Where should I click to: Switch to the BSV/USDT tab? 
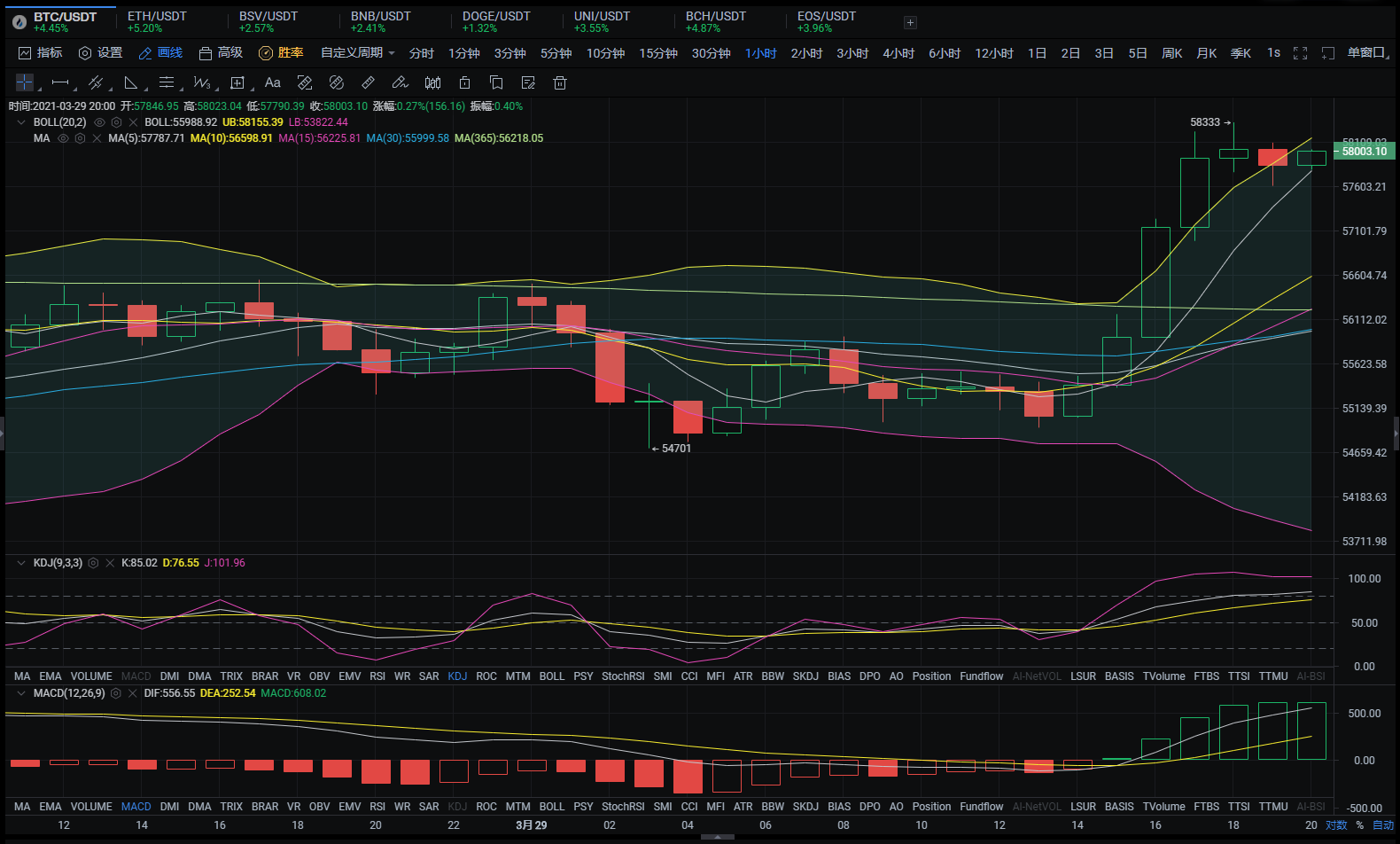pyautogui.click(x=268, y=22)
